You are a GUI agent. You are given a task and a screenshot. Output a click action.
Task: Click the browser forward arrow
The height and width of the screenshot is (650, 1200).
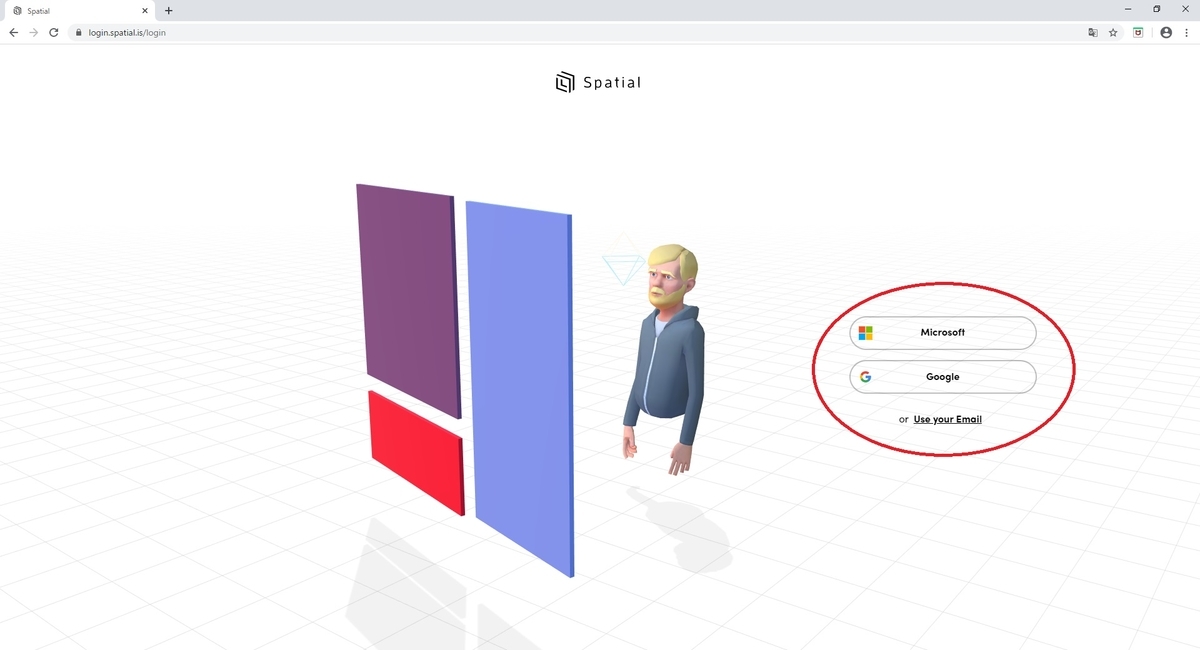[34, 32]
